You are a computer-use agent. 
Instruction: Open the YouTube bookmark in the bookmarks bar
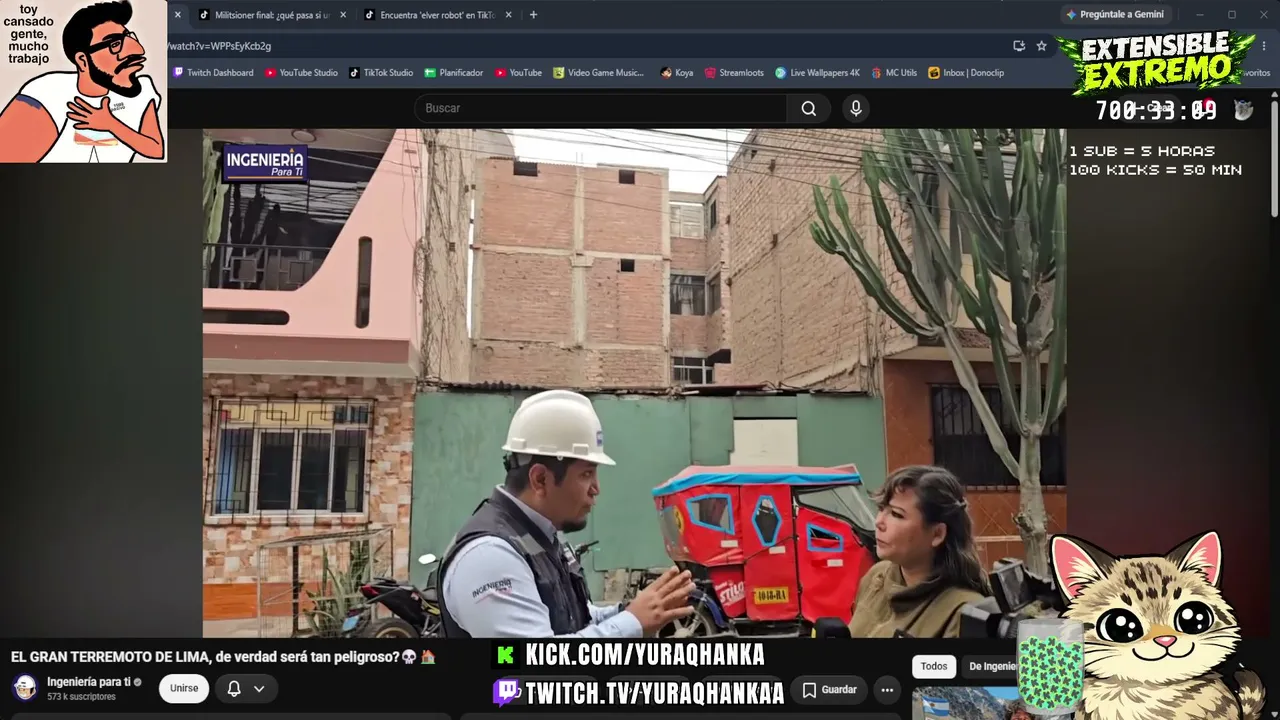tap(518, 73)
